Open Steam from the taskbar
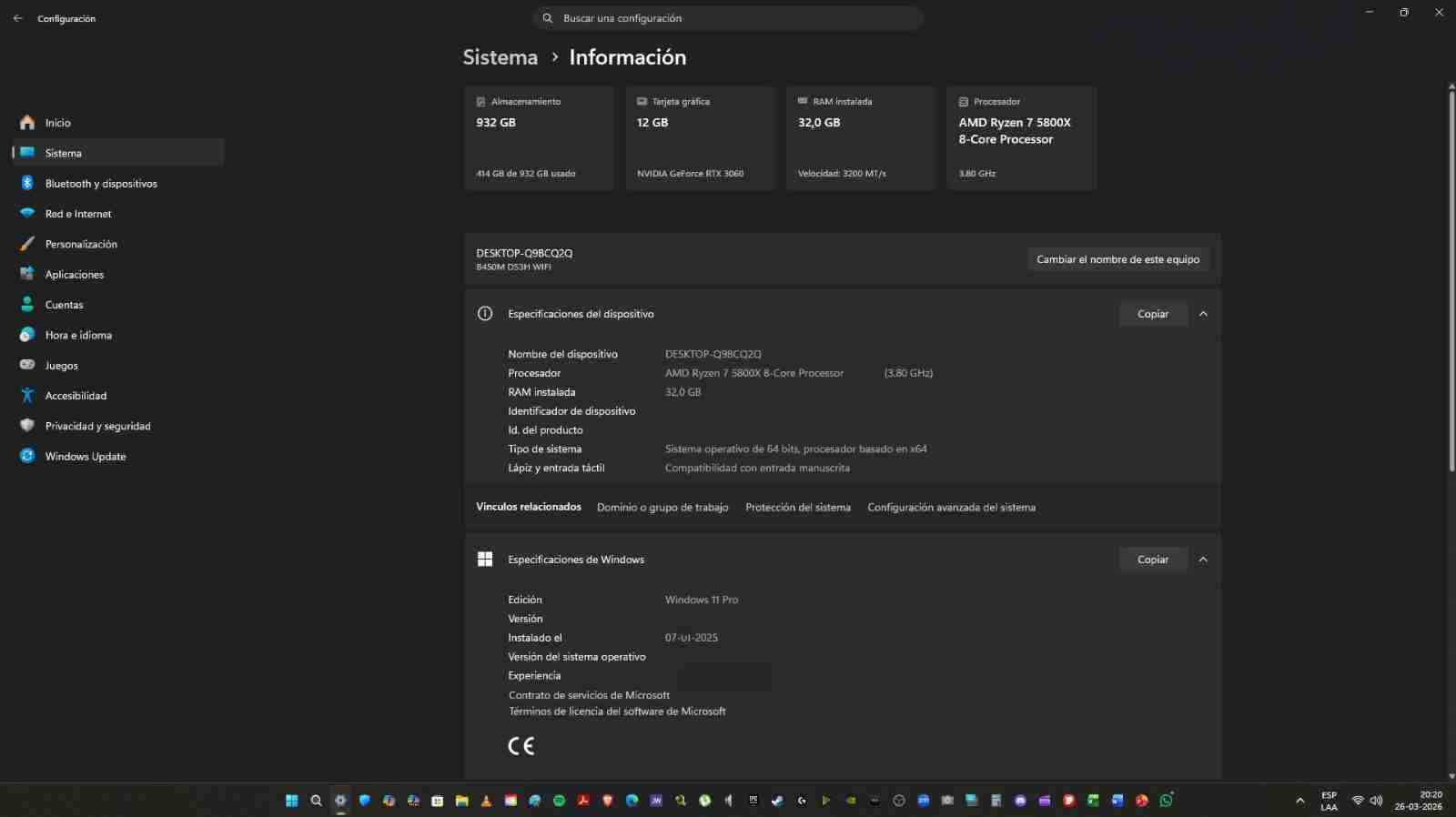This screenshot has width=1456, height=817. pos(777,801)
